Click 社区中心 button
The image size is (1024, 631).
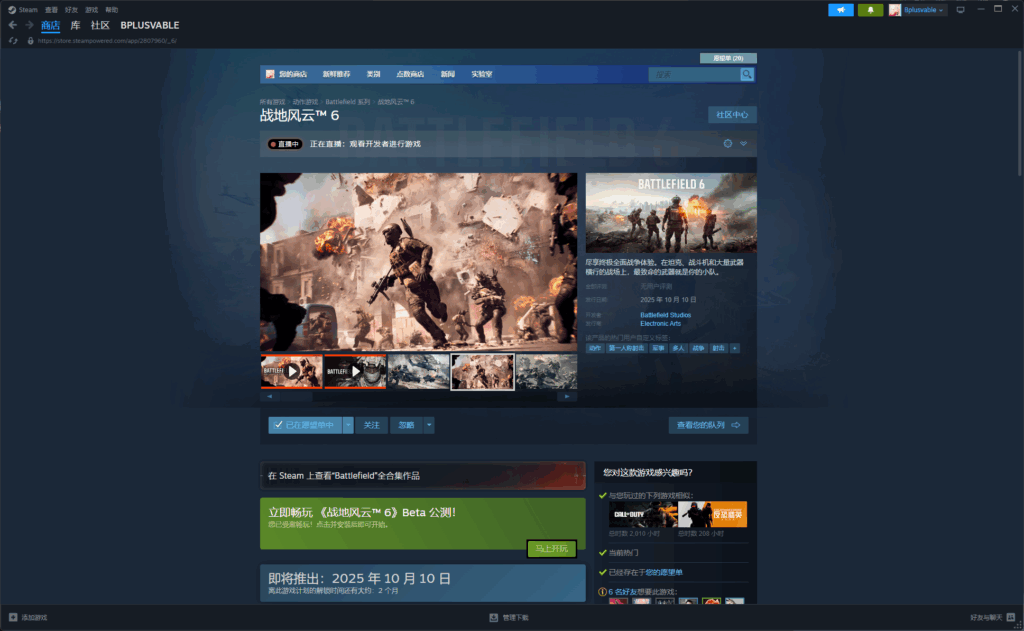click(x=732, y=115)
